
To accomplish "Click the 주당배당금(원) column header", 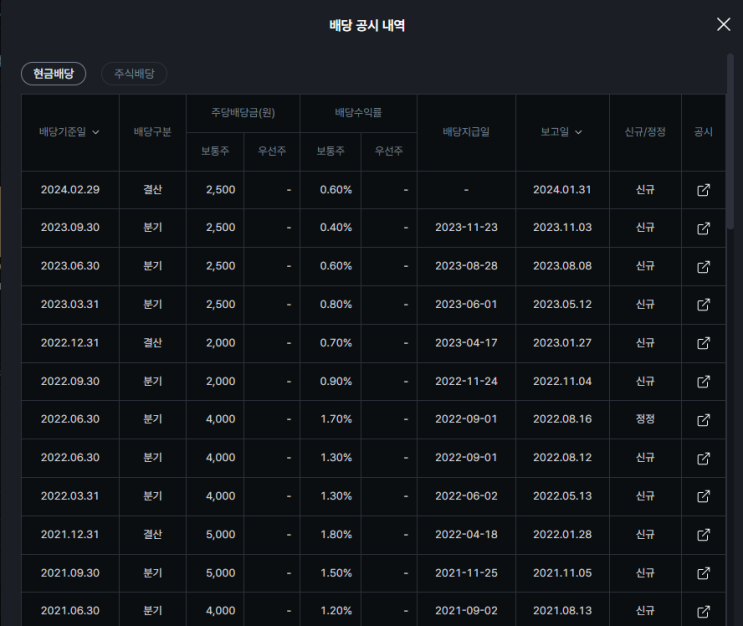I will tap(243, 113).
